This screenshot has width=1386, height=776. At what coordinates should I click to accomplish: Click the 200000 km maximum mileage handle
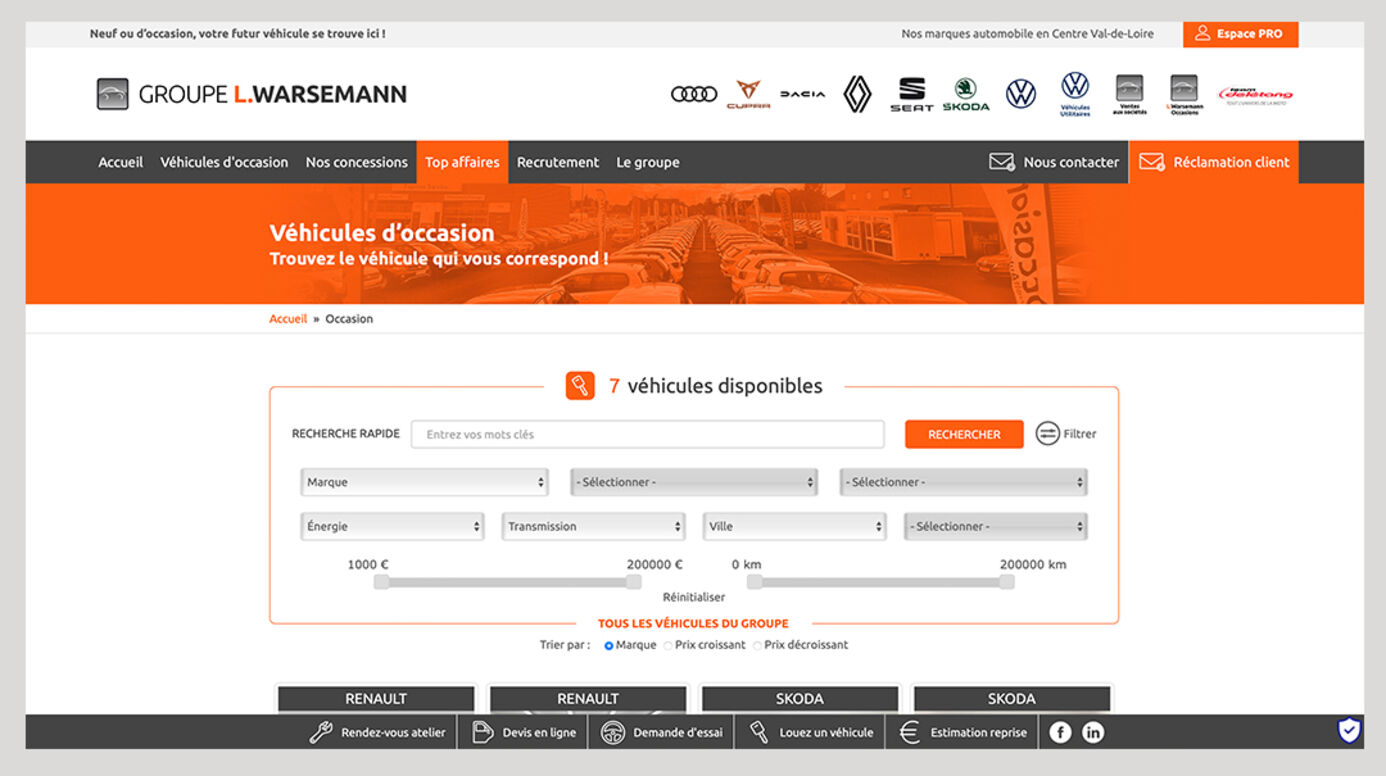pos(1006,582)
